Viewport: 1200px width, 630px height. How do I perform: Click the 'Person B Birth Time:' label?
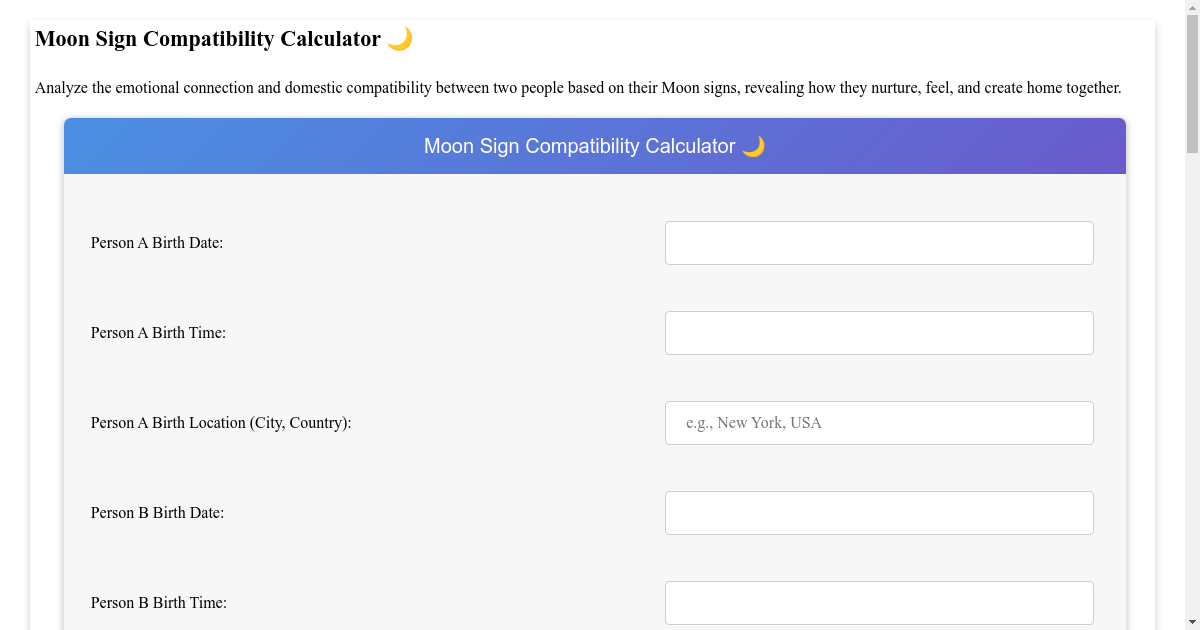[158, 602]
